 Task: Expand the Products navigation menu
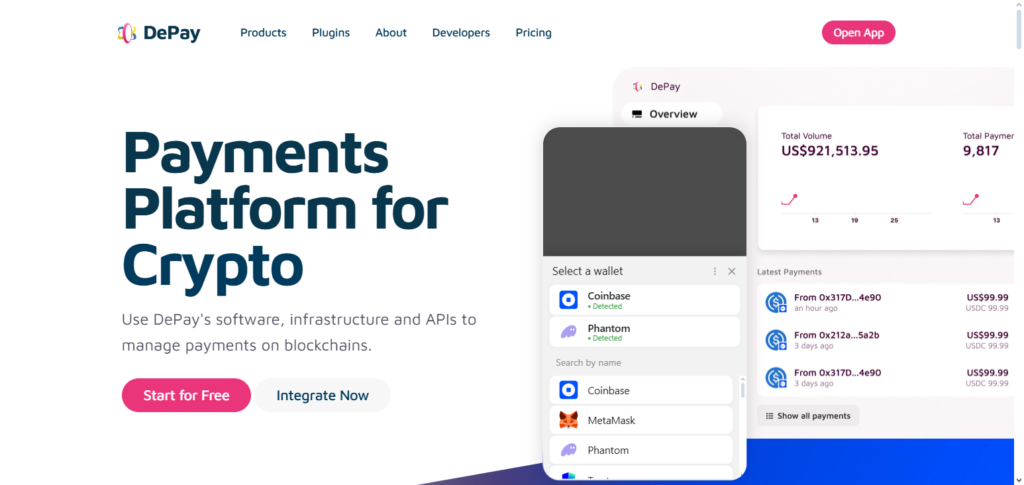tap(263, 33)
